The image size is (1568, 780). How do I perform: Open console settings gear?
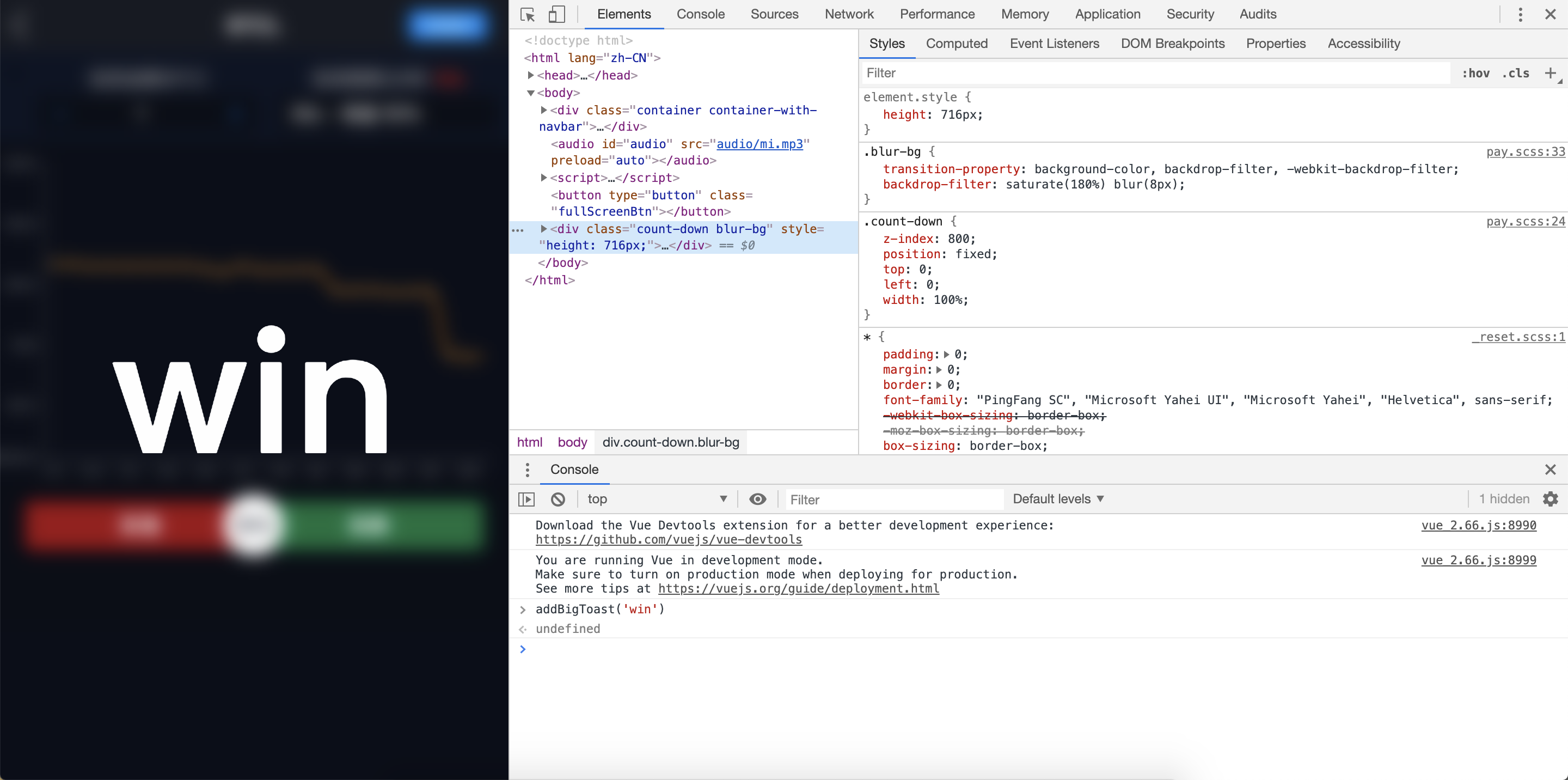[x=1551, y=499]
